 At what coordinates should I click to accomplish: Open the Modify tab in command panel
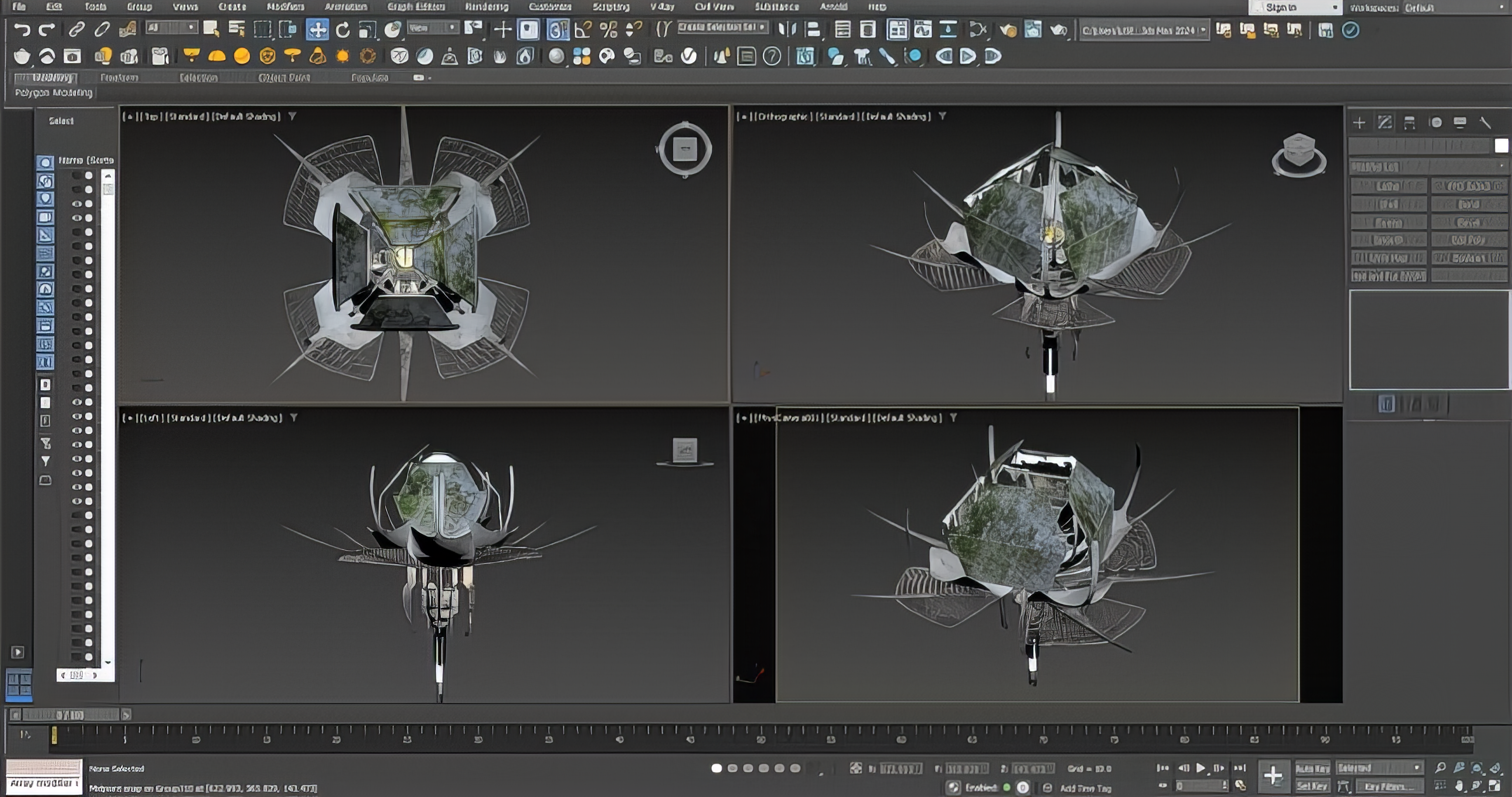(x=1385, y=122)
